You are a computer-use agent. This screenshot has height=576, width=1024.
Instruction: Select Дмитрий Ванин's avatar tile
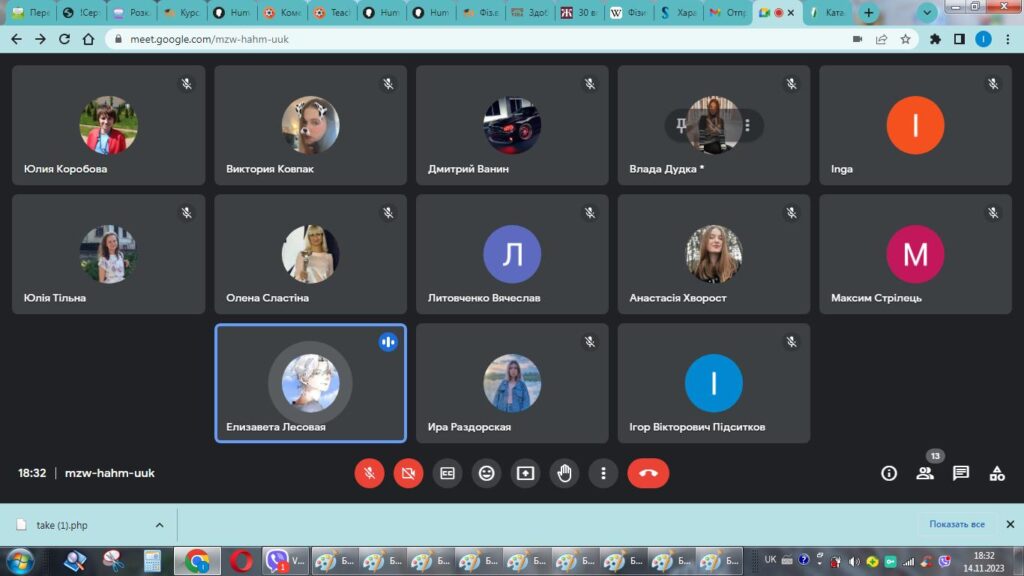[x=512, y=125]
